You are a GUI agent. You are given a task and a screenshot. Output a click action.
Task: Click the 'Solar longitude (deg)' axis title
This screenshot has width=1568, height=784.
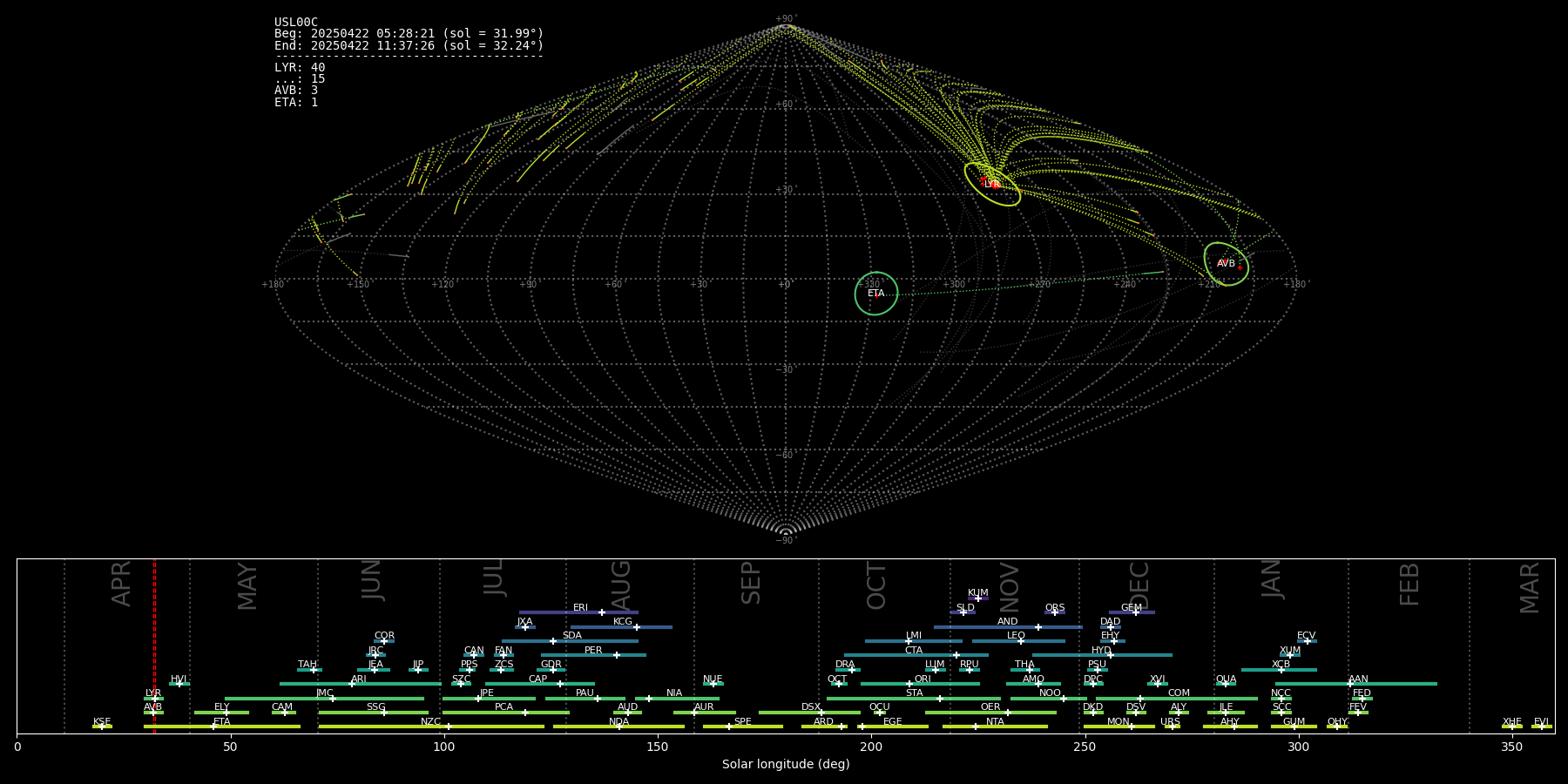coord(786,765)
